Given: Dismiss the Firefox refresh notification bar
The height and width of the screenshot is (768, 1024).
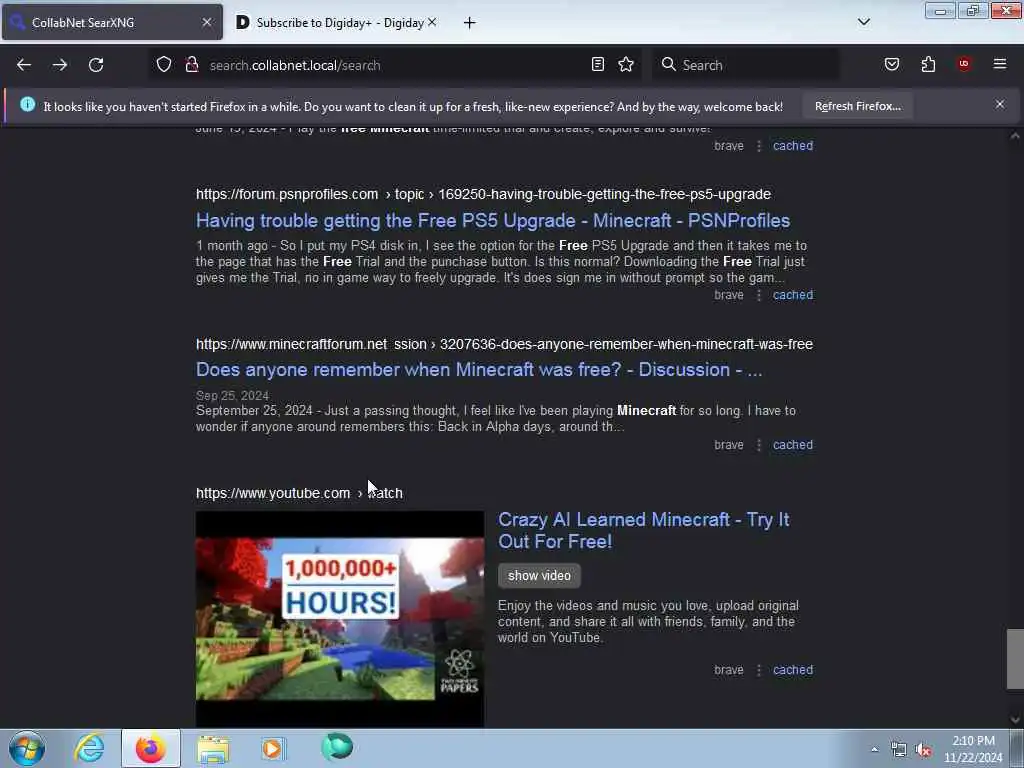Looking at the screenshot, I should (1000, 104).
